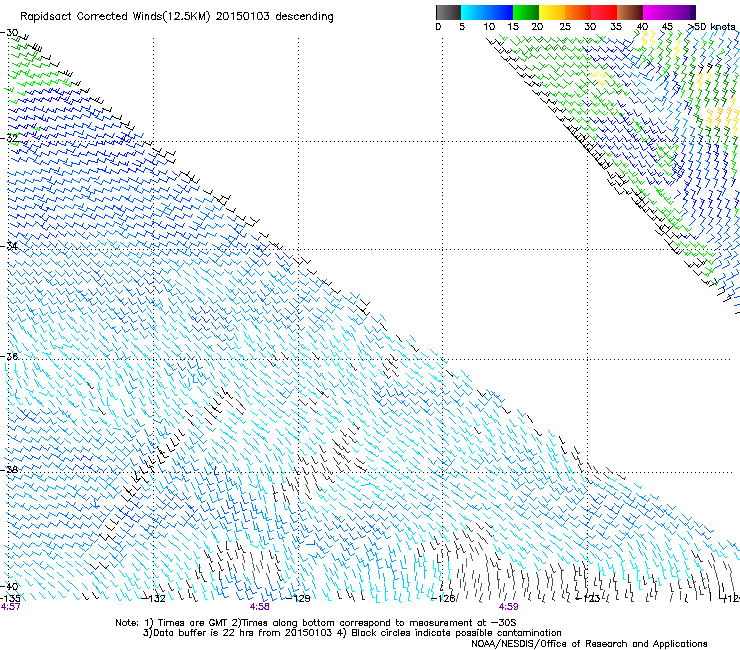Select the yellow 20-25 knots legend swatch

(552, 12)
